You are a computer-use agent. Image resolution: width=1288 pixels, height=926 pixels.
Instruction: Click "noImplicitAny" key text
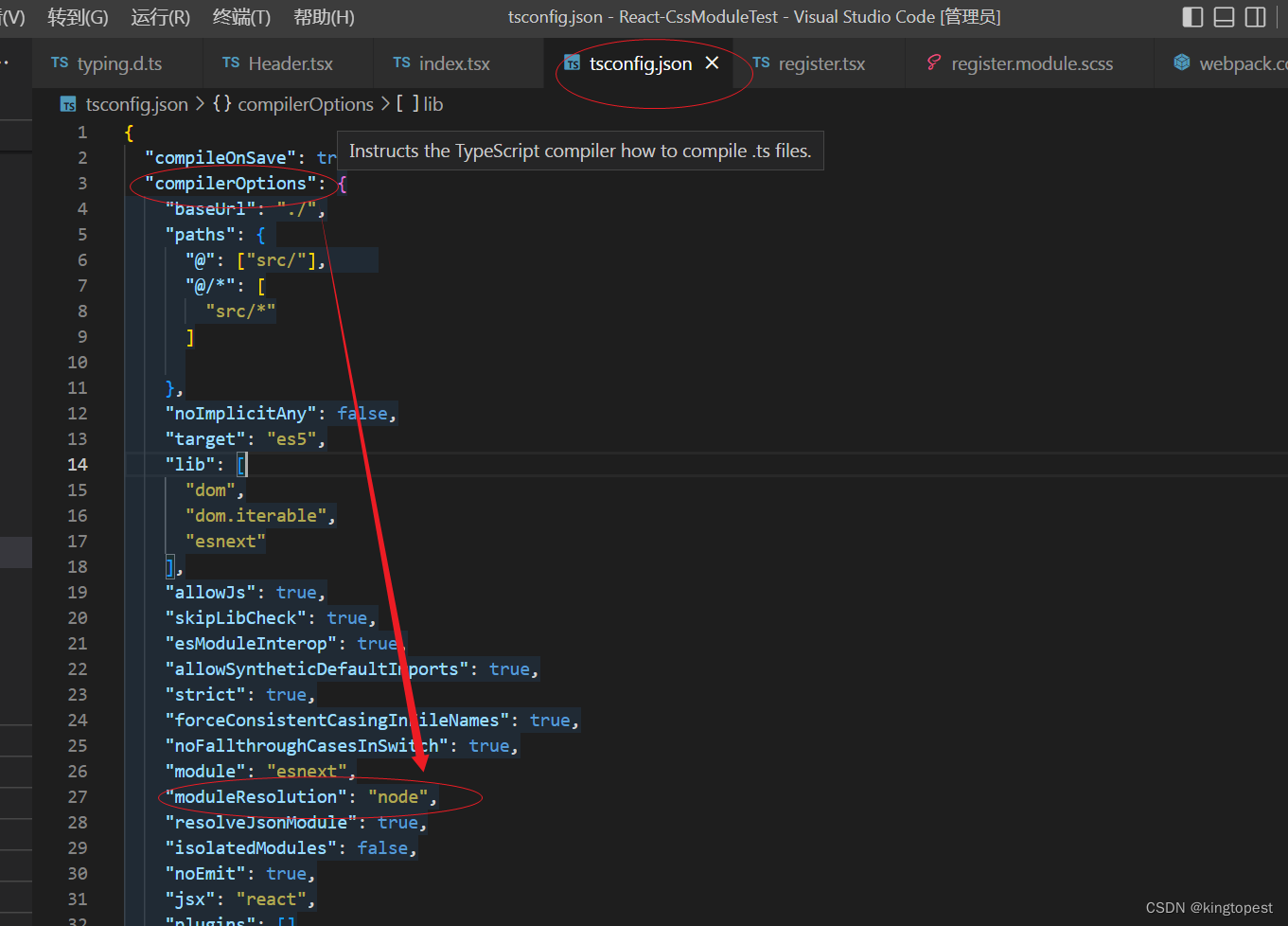tap(241, 413)
